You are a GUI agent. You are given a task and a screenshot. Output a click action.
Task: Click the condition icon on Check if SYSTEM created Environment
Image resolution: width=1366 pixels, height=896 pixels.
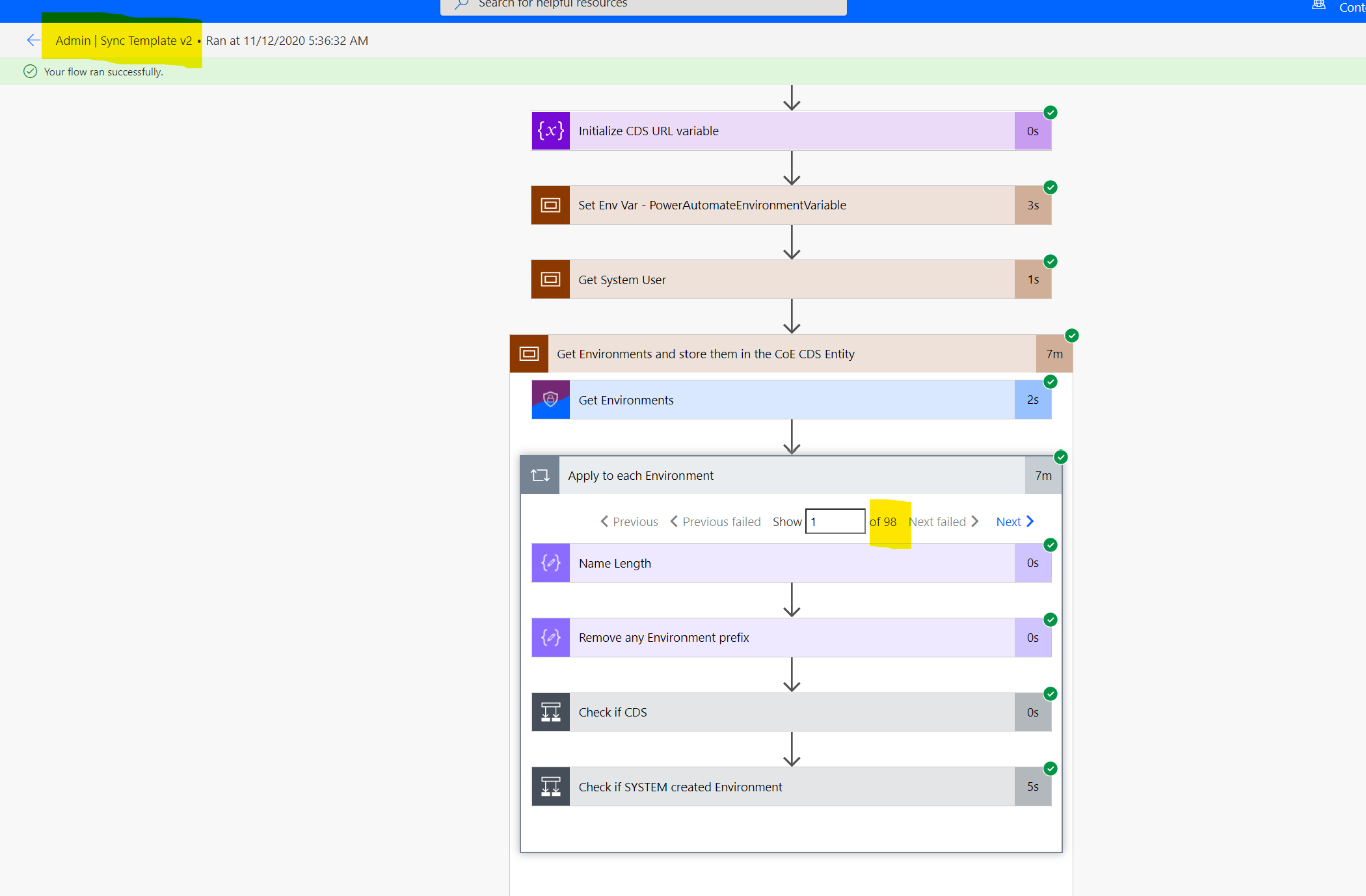point(550,786)
